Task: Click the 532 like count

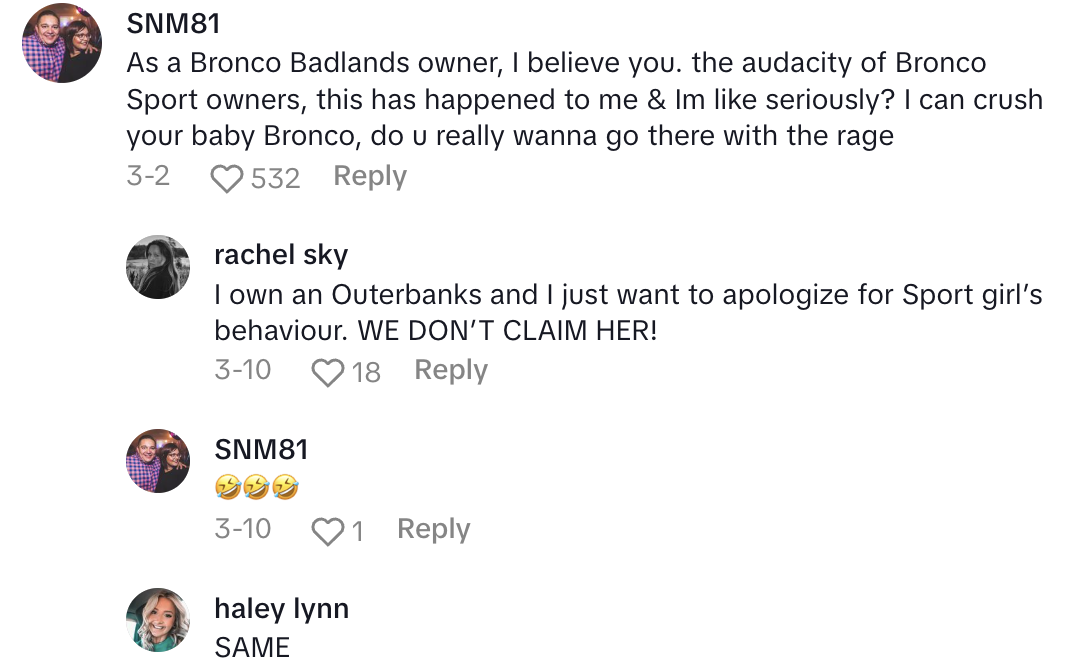Action: click(276, 178)
